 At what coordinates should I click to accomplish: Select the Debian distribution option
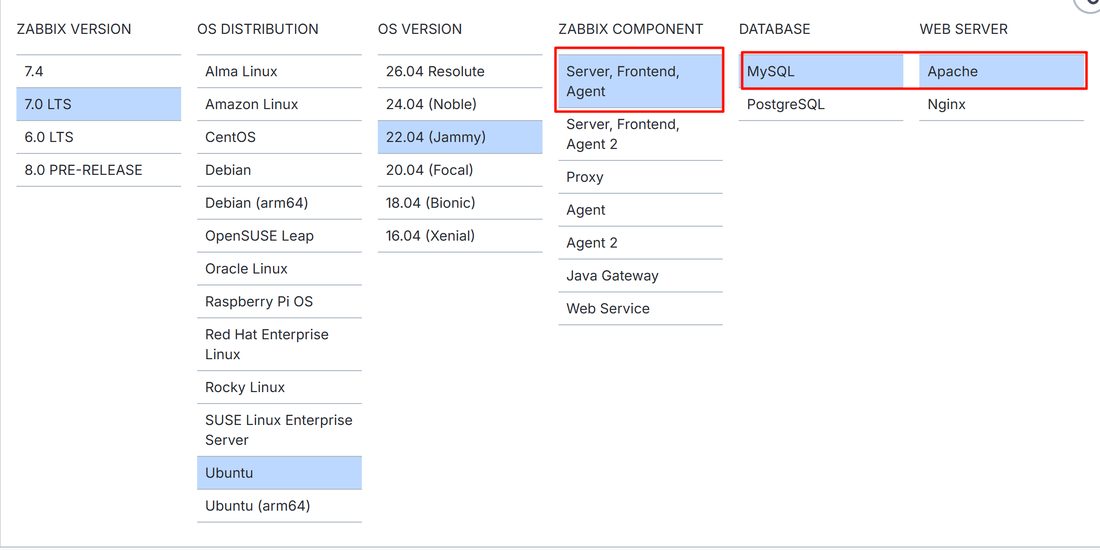(279, 170)
